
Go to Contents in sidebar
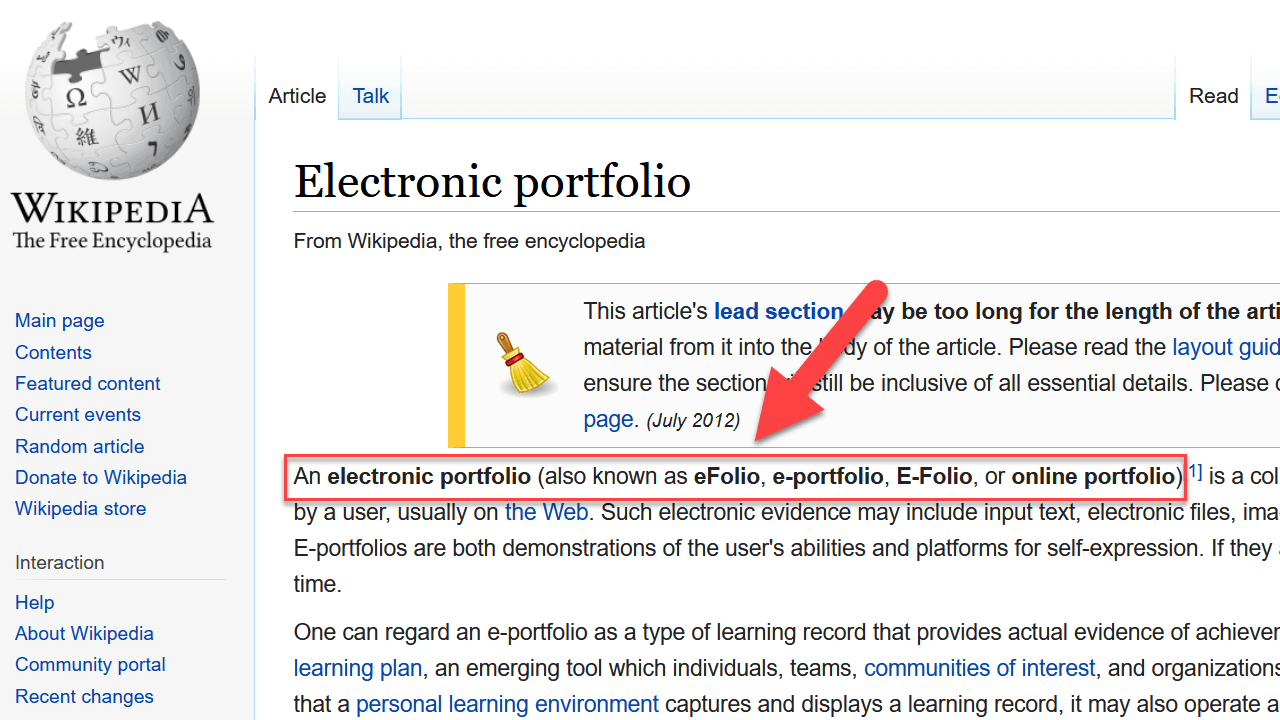pos(53,352)
